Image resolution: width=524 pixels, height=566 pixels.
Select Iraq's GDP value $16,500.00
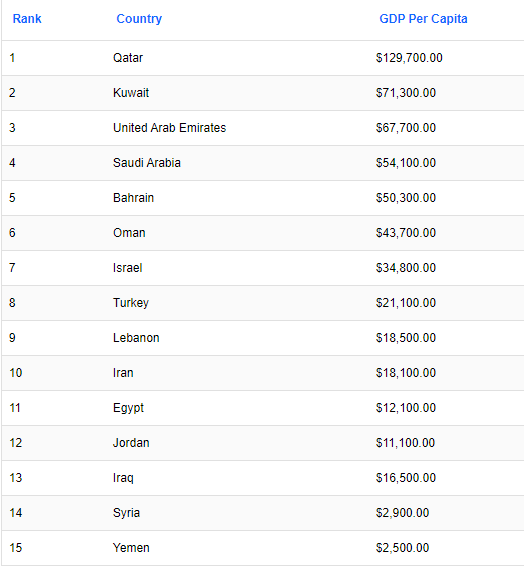tap(406, 478)
